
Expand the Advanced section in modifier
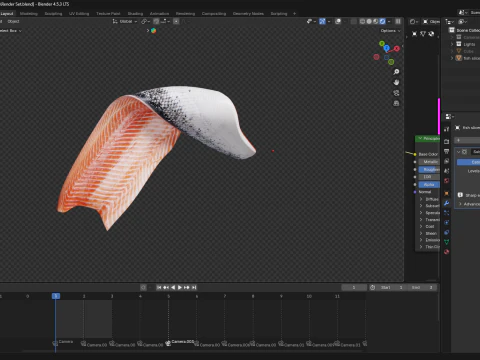click(460, 204)
